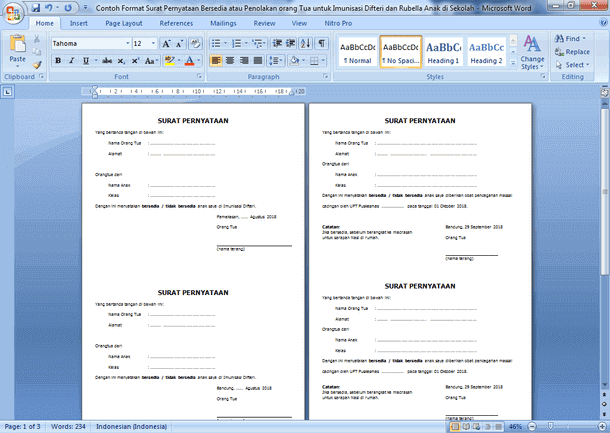Save document using Quick Access icon

[36, 7]
